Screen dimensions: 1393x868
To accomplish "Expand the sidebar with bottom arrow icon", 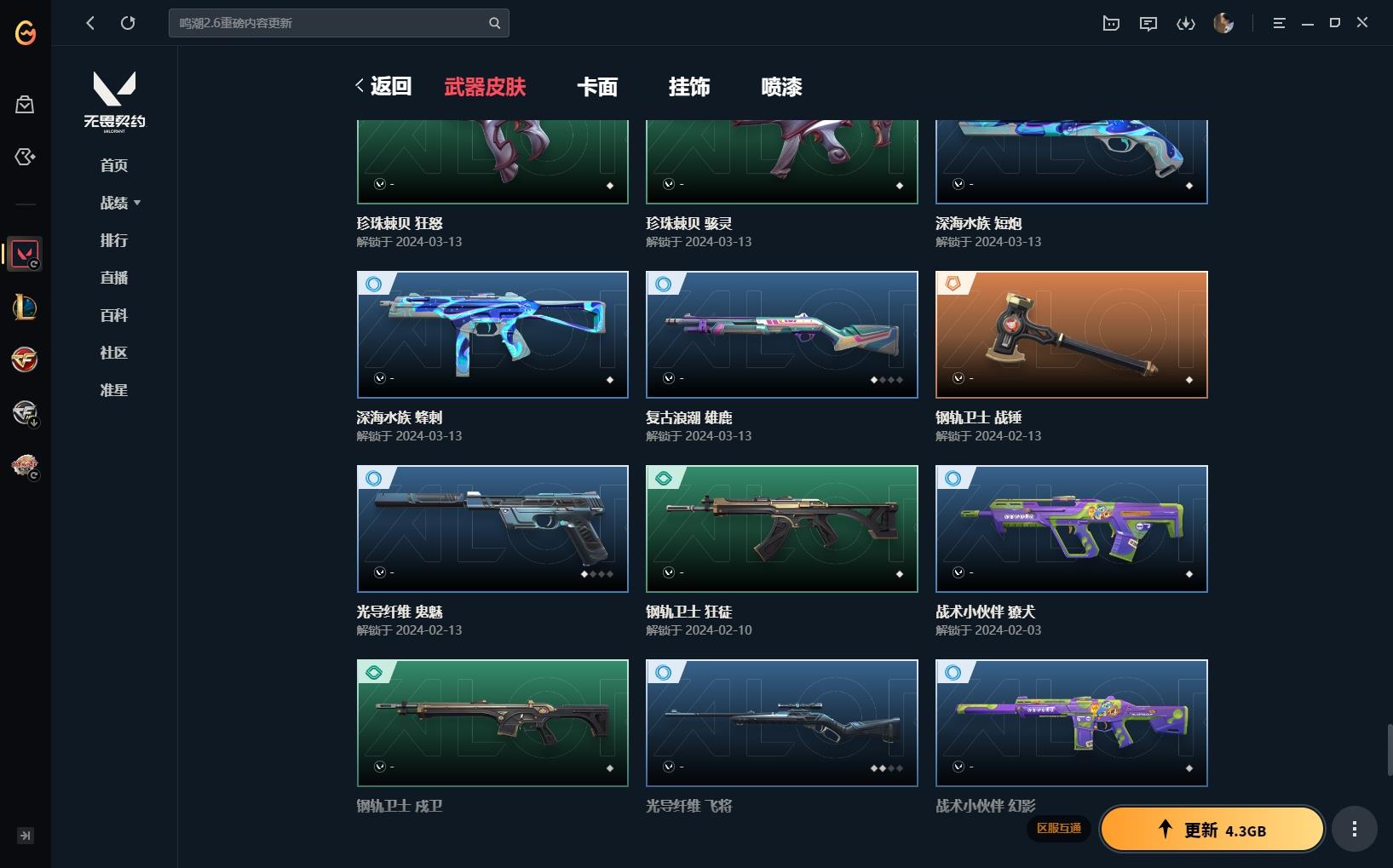I will click(x=26, y=836).
